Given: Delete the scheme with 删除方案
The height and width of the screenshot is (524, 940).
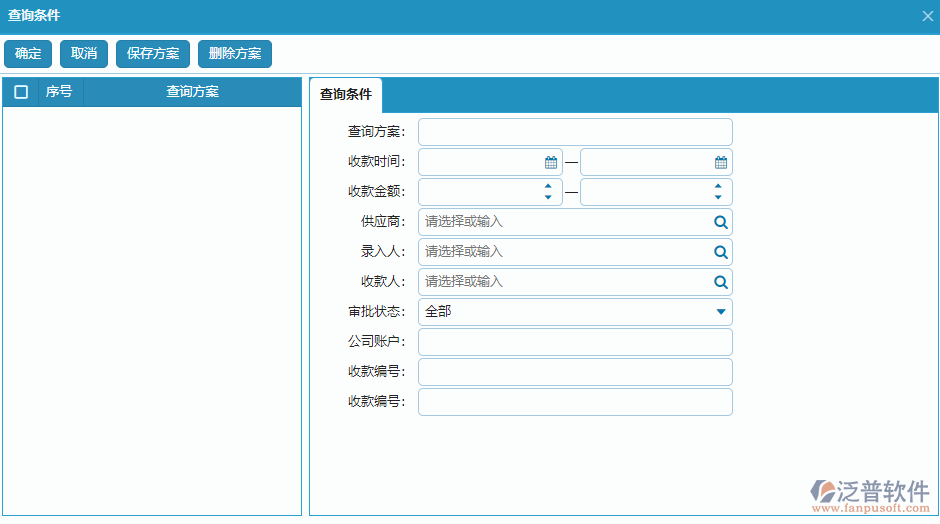Looking at the screenshot, I should pyautogui.click(x=235, y=54).
